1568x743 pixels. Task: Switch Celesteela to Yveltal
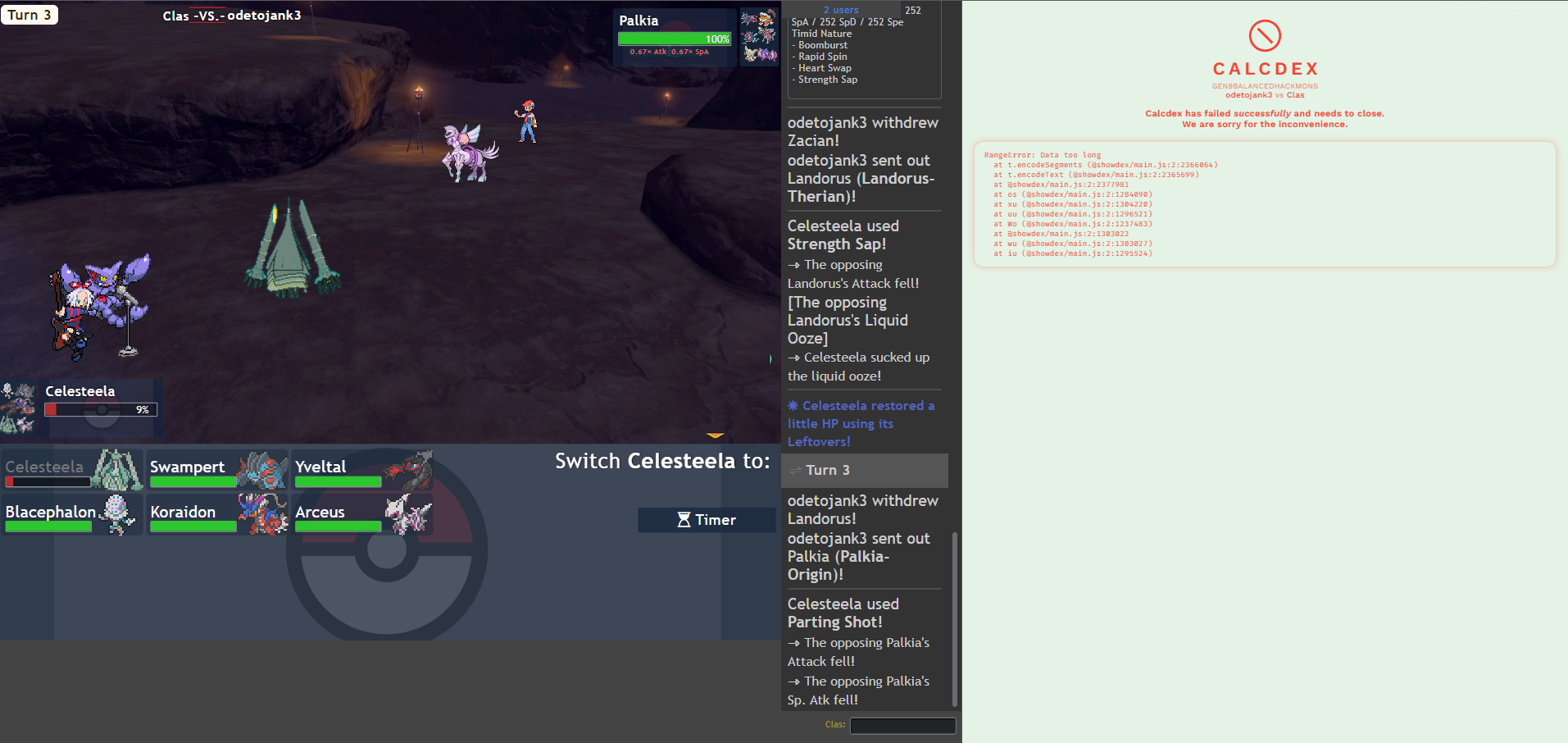click(362, 469)
